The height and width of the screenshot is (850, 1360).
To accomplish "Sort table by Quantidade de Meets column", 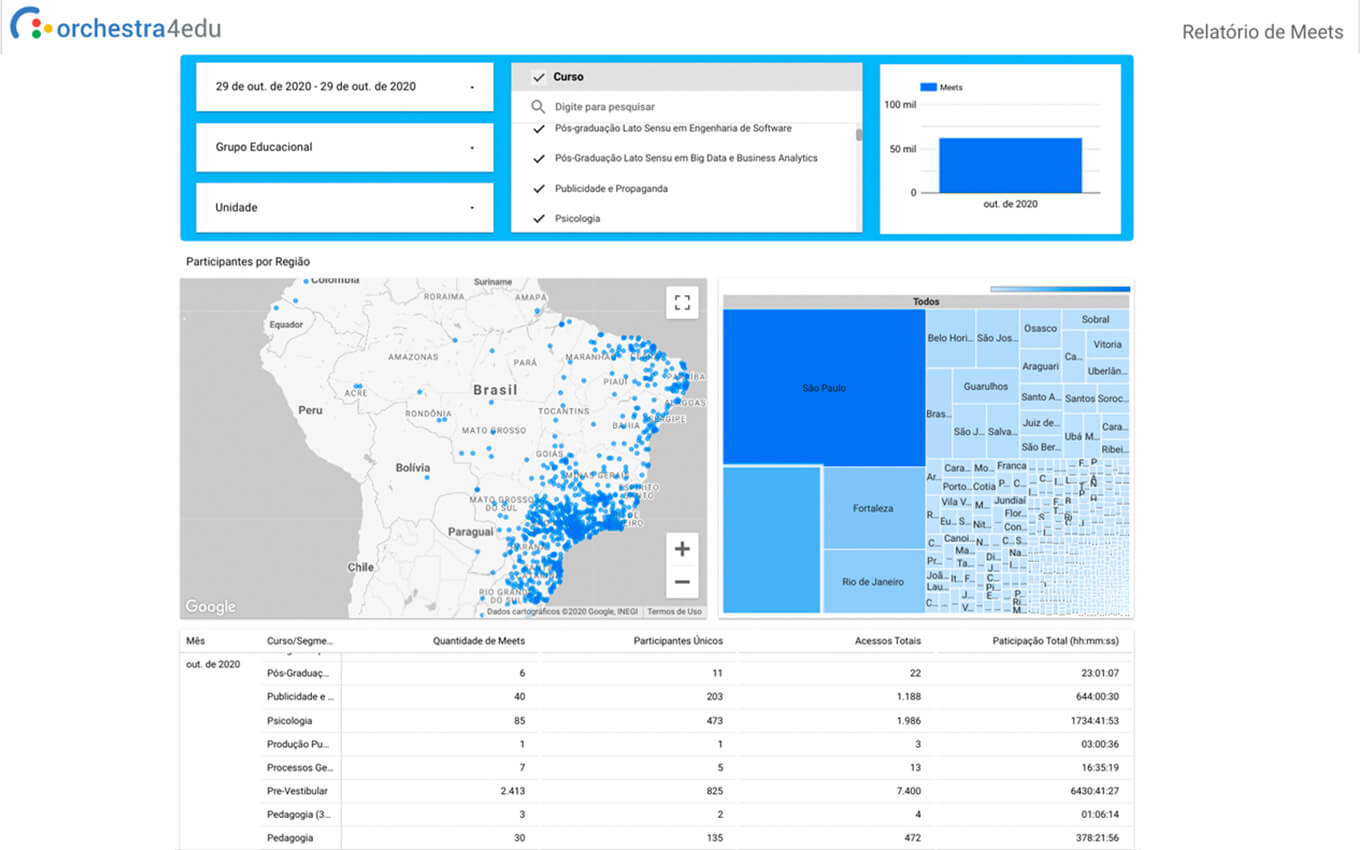I will point(478,641).
